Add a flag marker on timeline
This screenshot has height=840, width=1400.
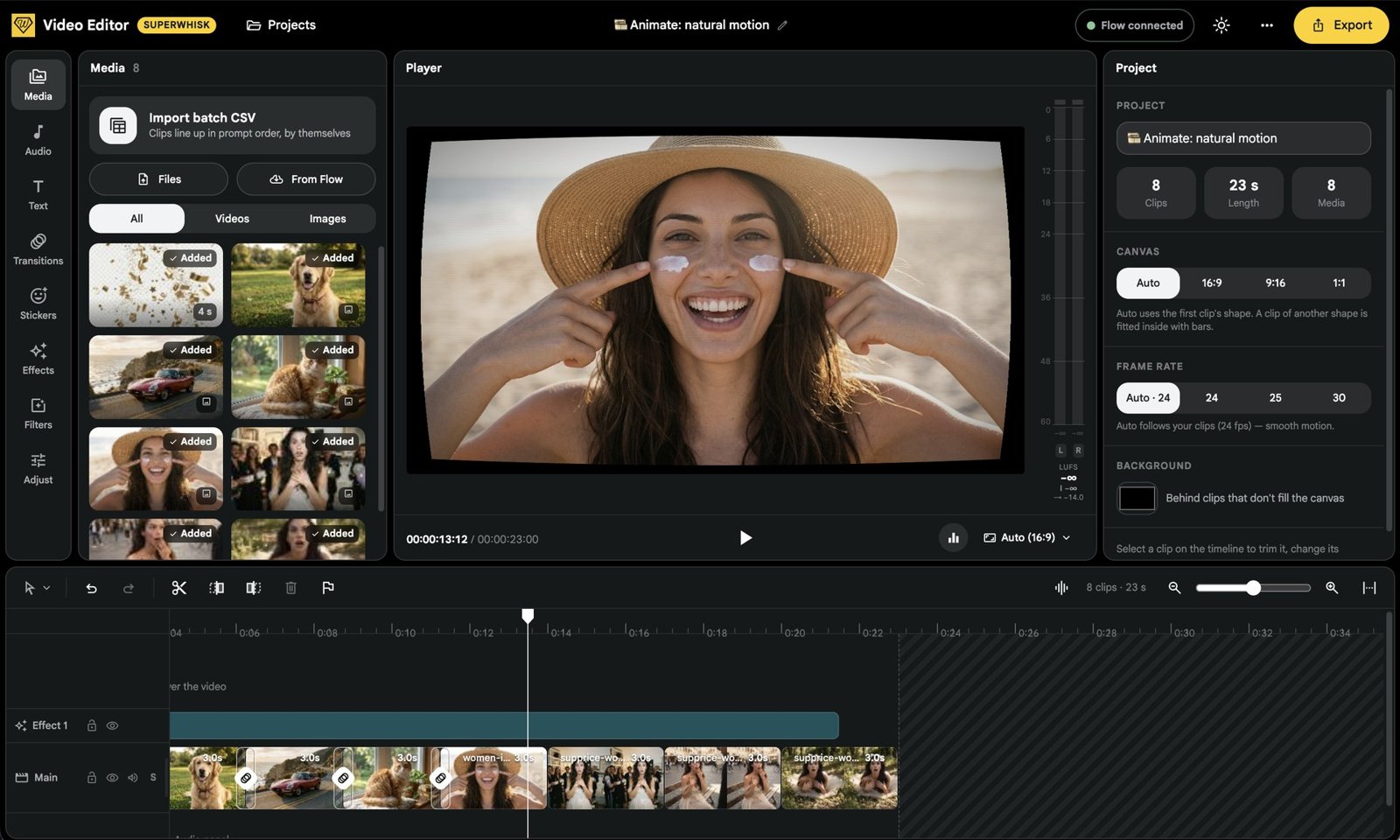pyautogui.click(x=328, y=588)
